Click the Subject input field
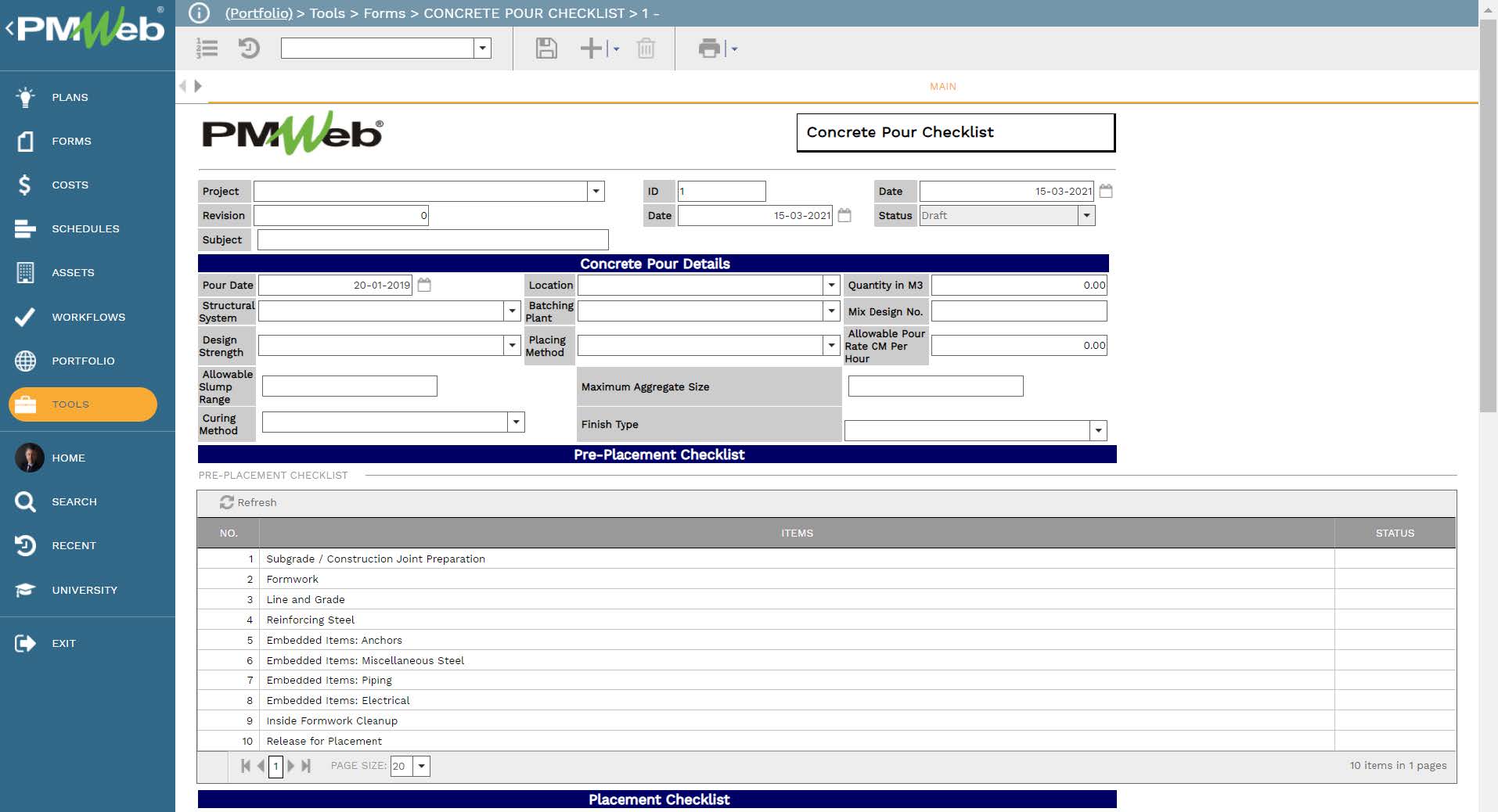 point(431,239)
